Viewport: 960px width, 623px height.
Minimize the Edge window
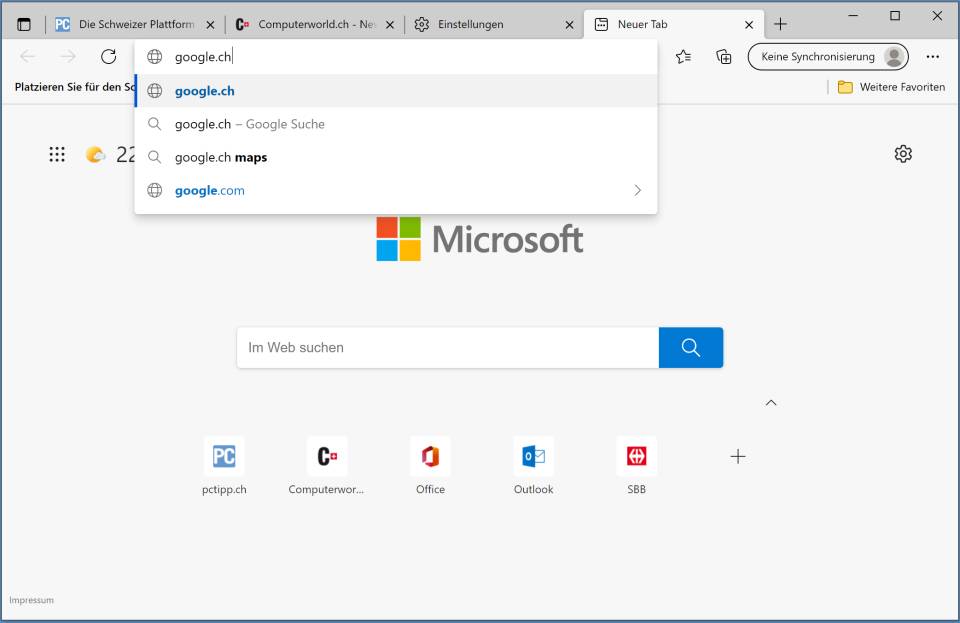click(x=853, y=16)
